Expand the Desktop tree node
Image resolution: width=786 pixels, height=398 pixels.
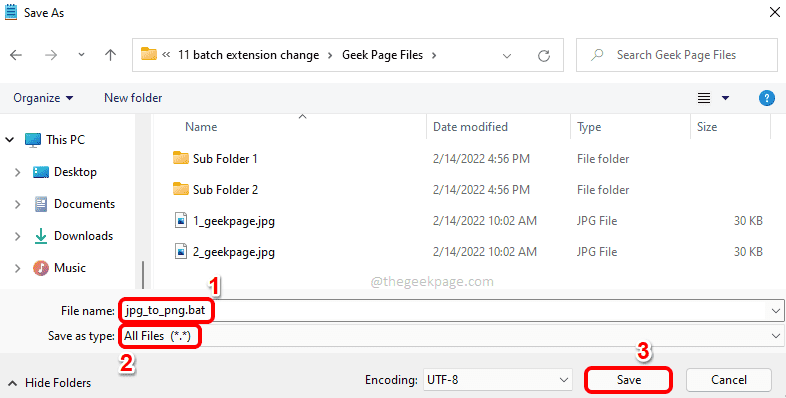pyautogui.click(x=18, y=172)
